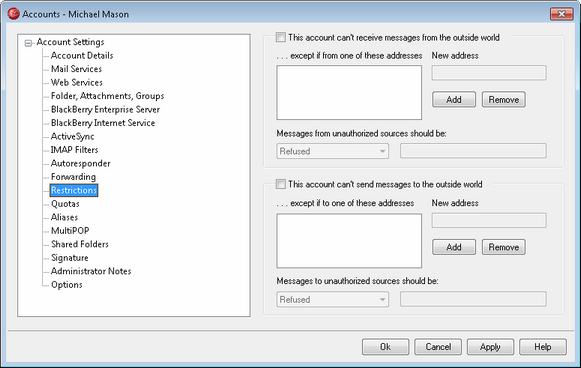Open the unauthorized outgoing messages Refused dropdown

332,299
